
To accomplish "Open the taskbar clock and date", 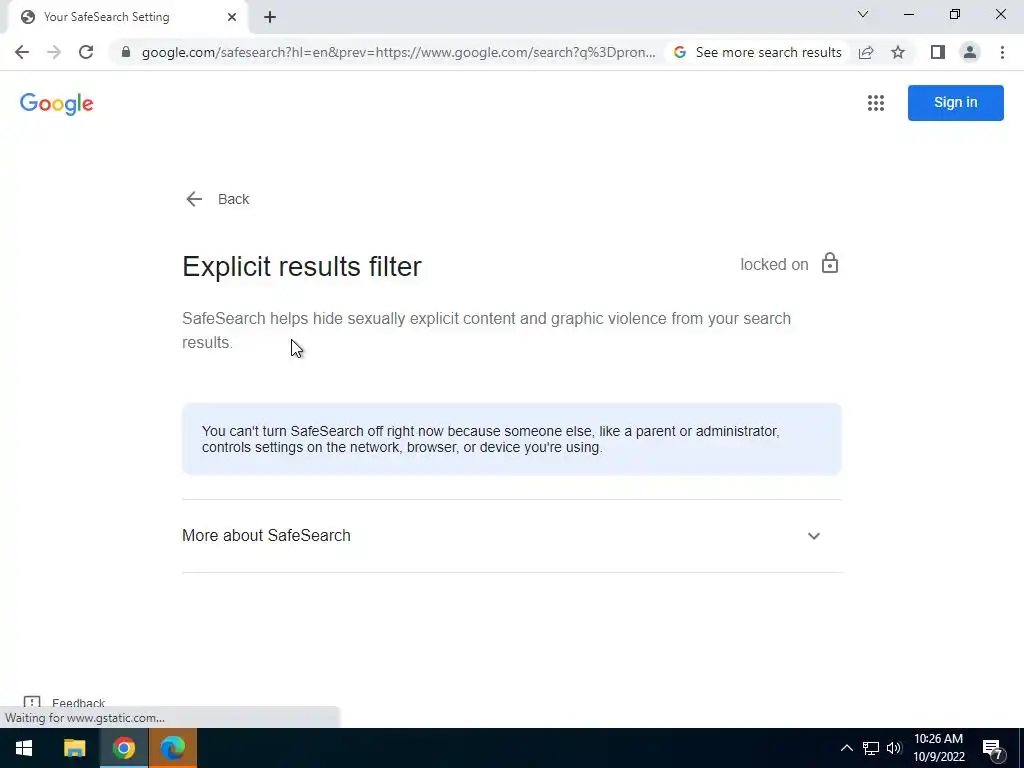I will (x=938, y=748).
